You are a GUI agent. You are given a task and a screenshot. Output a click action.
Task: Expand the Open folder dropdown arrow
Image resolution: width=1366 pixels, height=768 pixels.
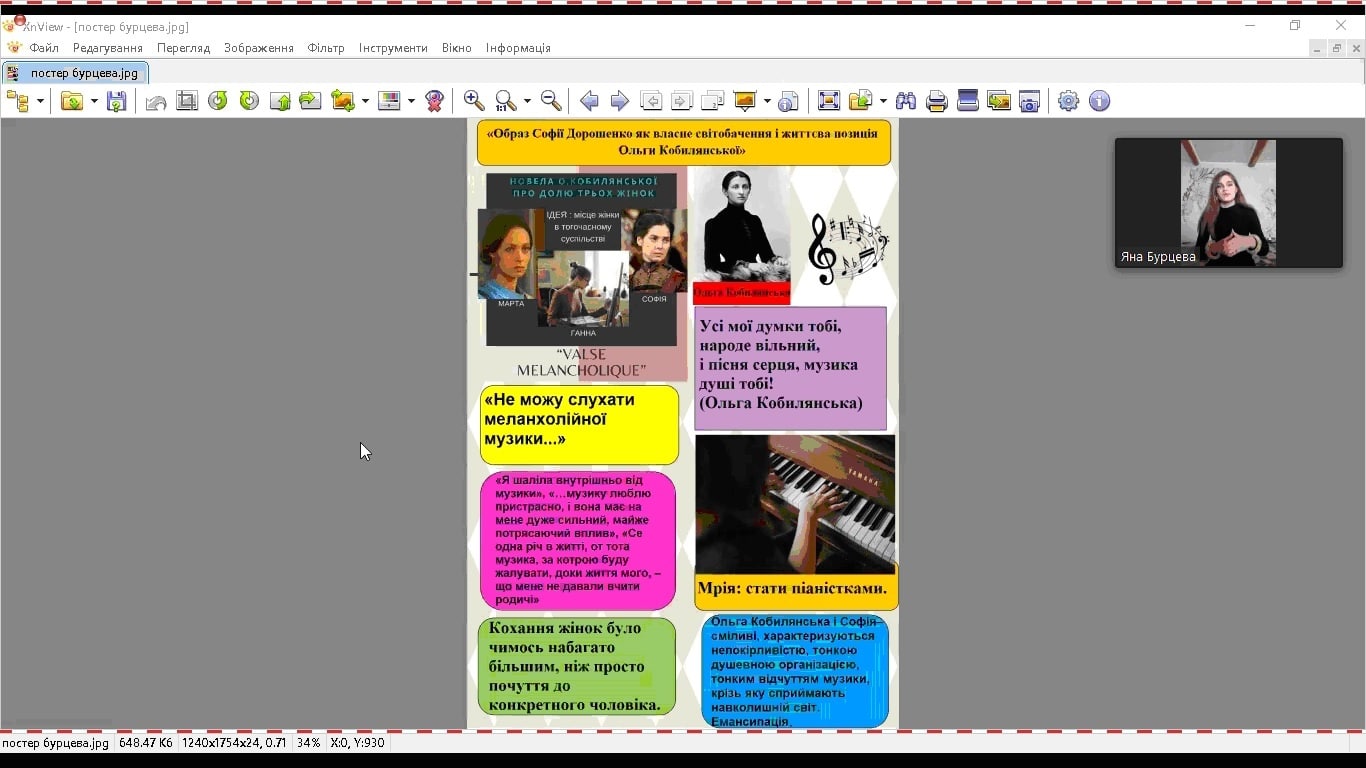coord(94,101)
